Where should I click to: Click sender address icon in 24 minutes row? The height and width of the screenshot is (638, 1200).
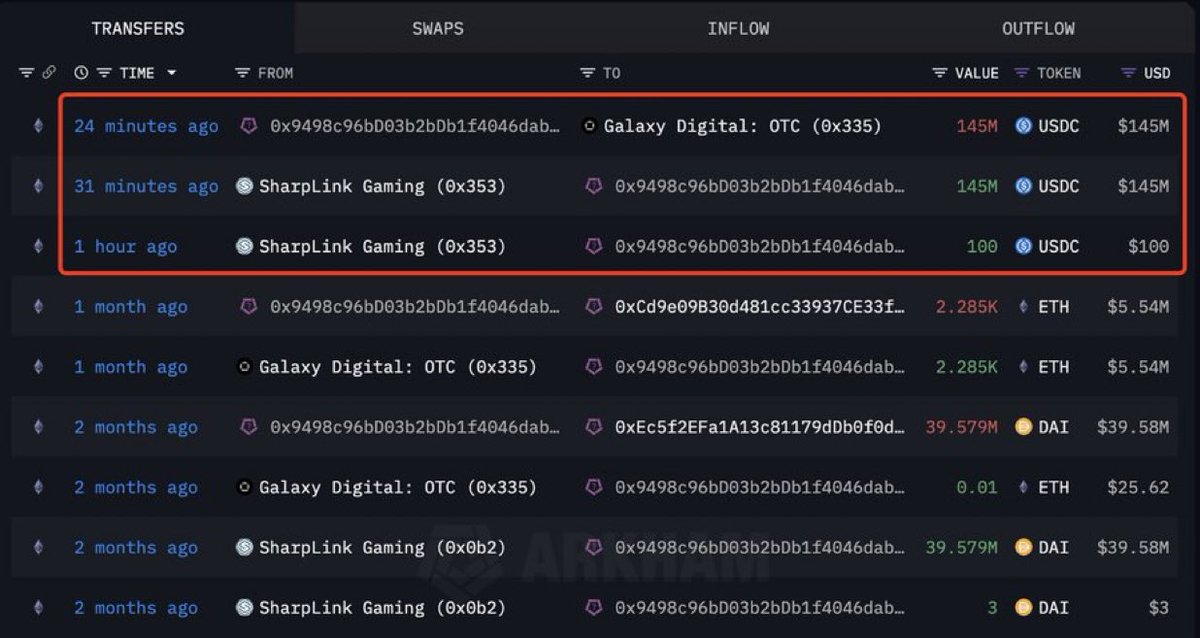[x=248, y=126]
